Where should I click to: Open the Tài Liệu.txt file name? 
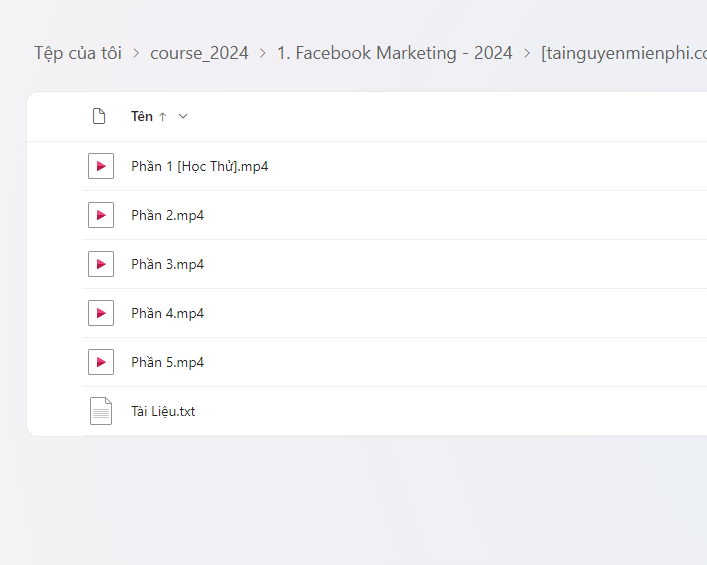tap(163, 411)
